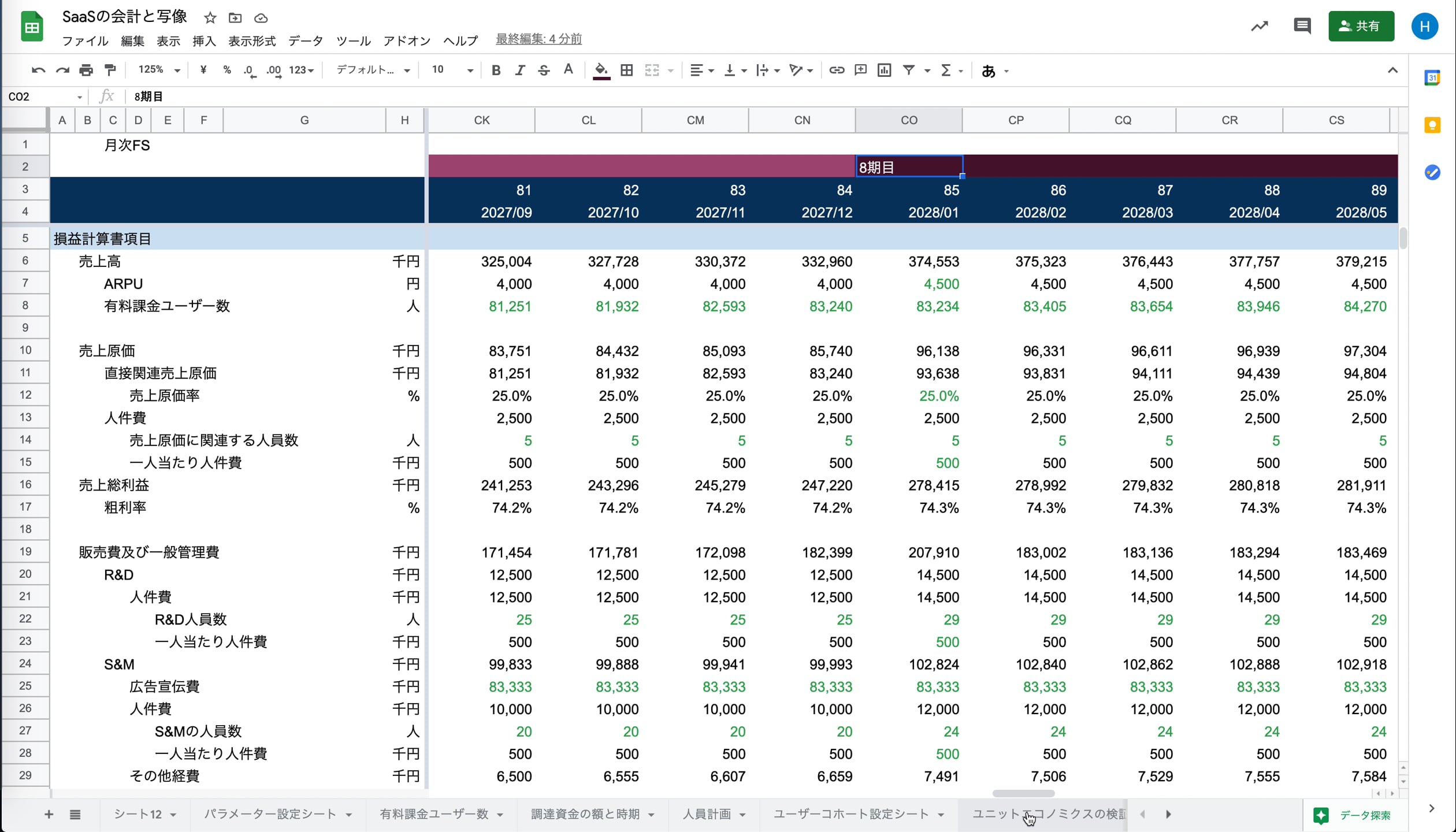Expand the 人員計画 sheet tab menu arrow

(742, 815)
